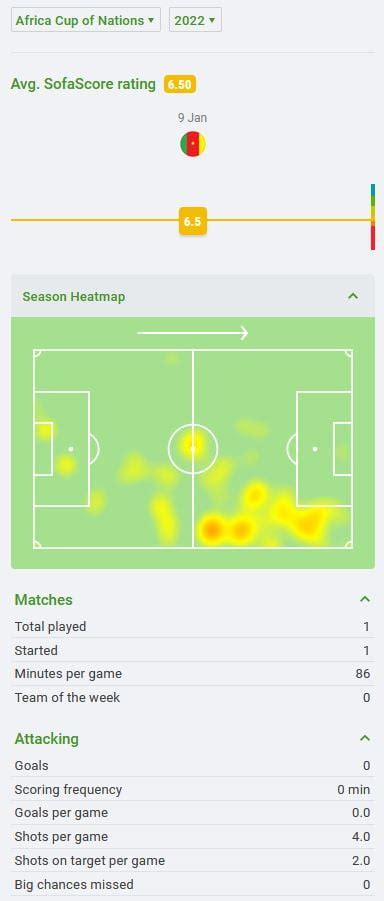
Task: Open the Africa Cup of Nations dropdown
Action: pos(86,21)
